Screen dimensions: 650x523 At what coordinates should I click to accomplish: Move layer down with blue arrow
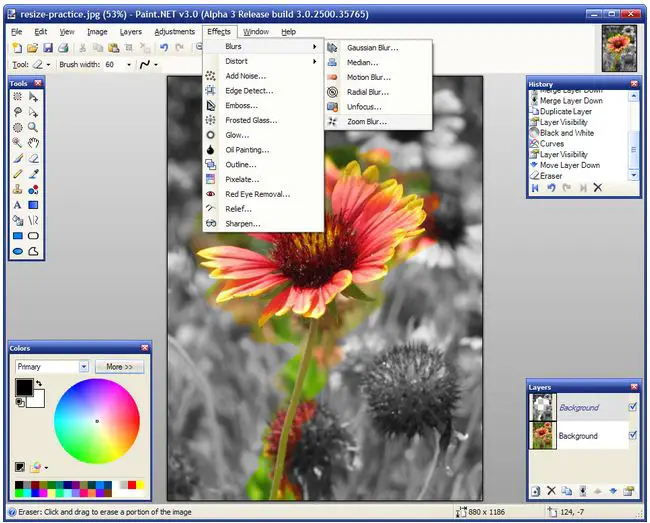click(613, 491)
